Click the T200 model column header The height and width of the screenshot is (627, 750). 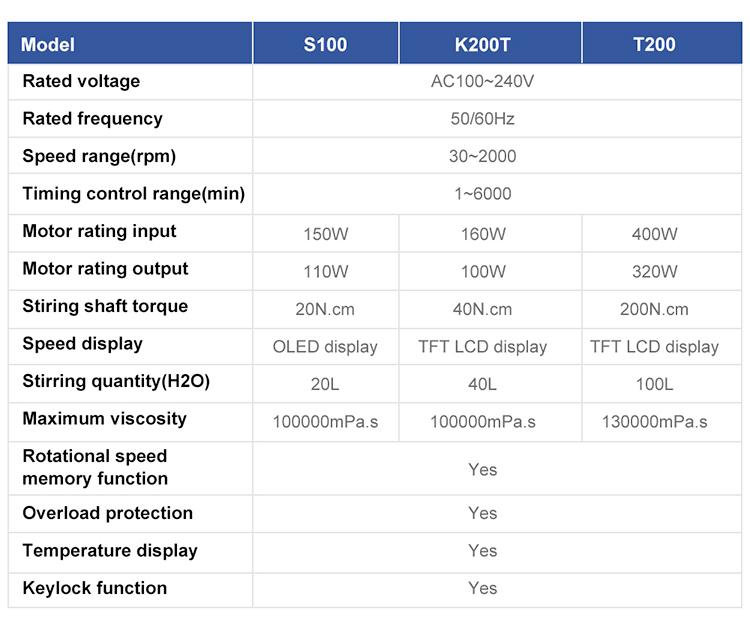[654, 44]
